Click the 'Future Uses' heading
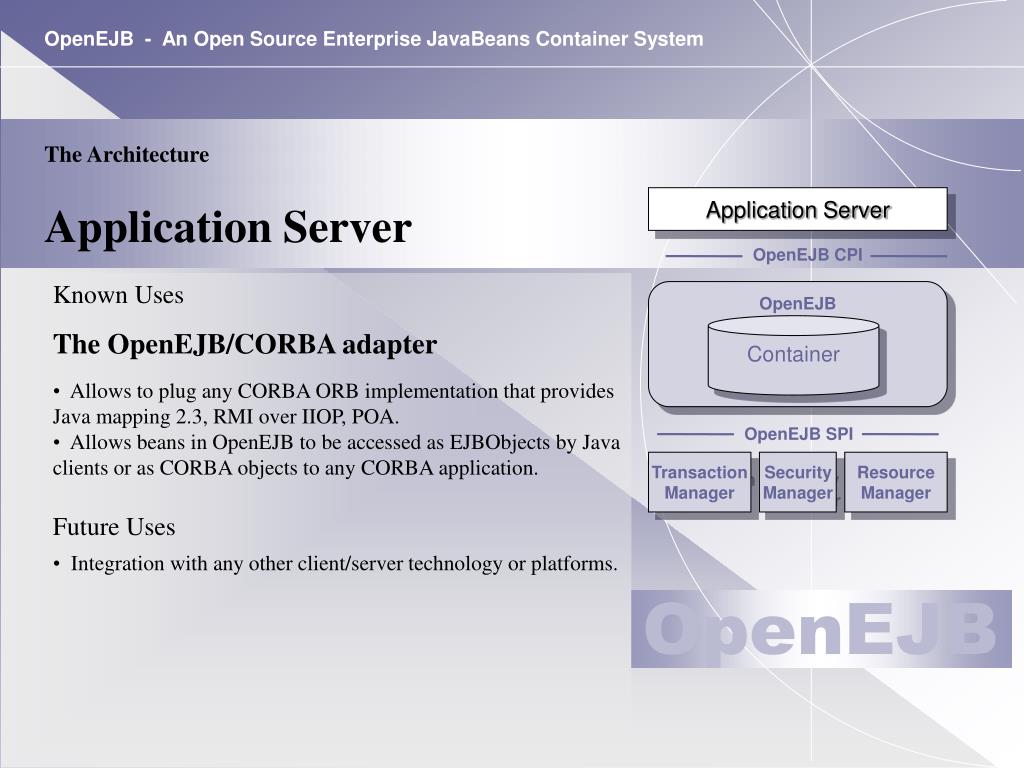The image size is (1024, 768). pos(114,527)
